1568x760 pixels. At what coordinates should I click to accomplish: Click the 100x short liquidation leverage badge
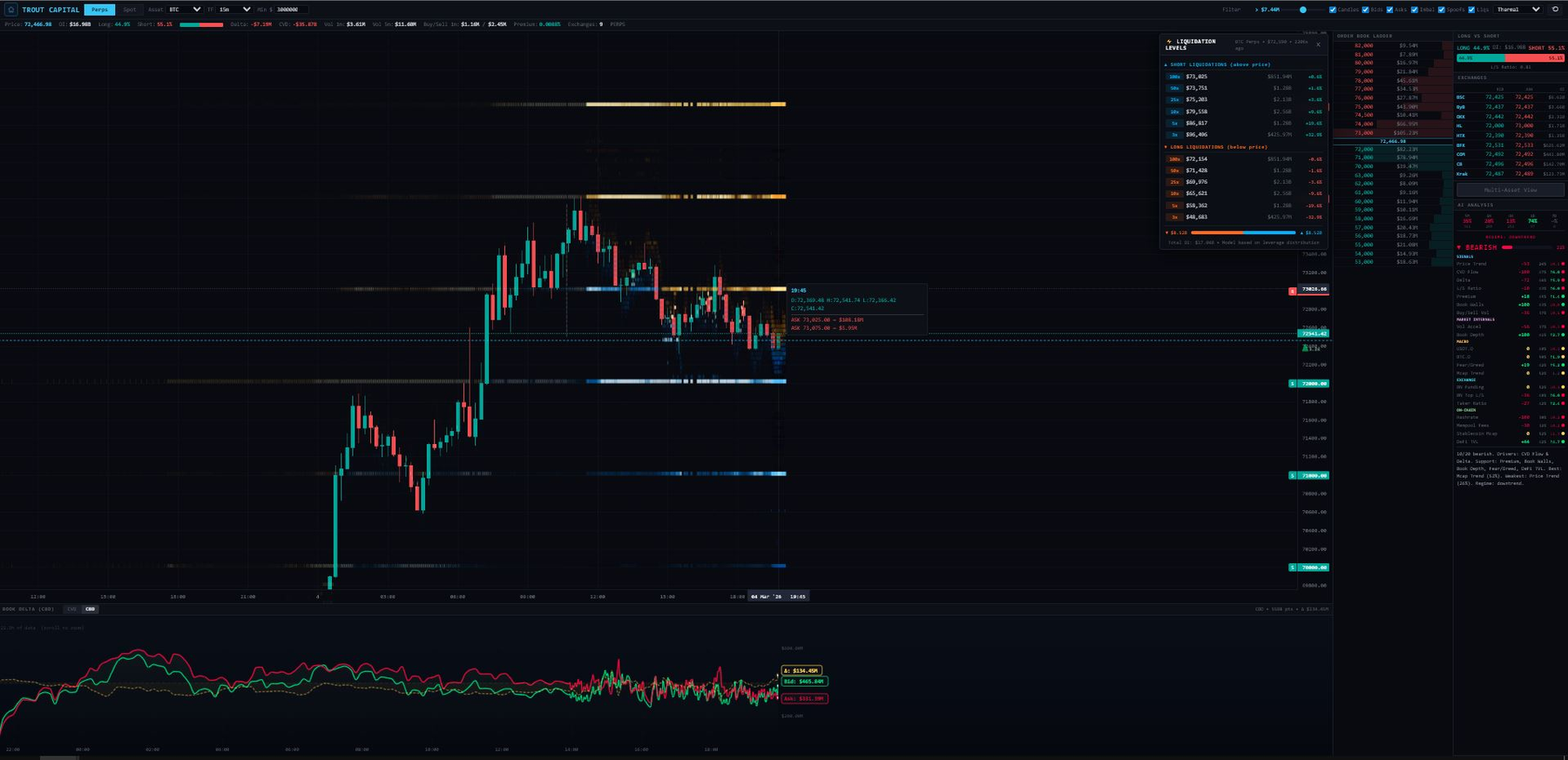(1174, 77)
